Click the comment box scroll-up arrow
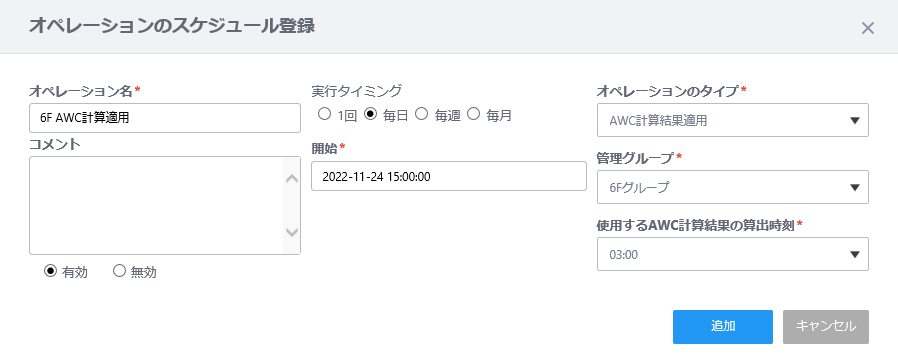 pyautogui.click(x=292, y=179)
